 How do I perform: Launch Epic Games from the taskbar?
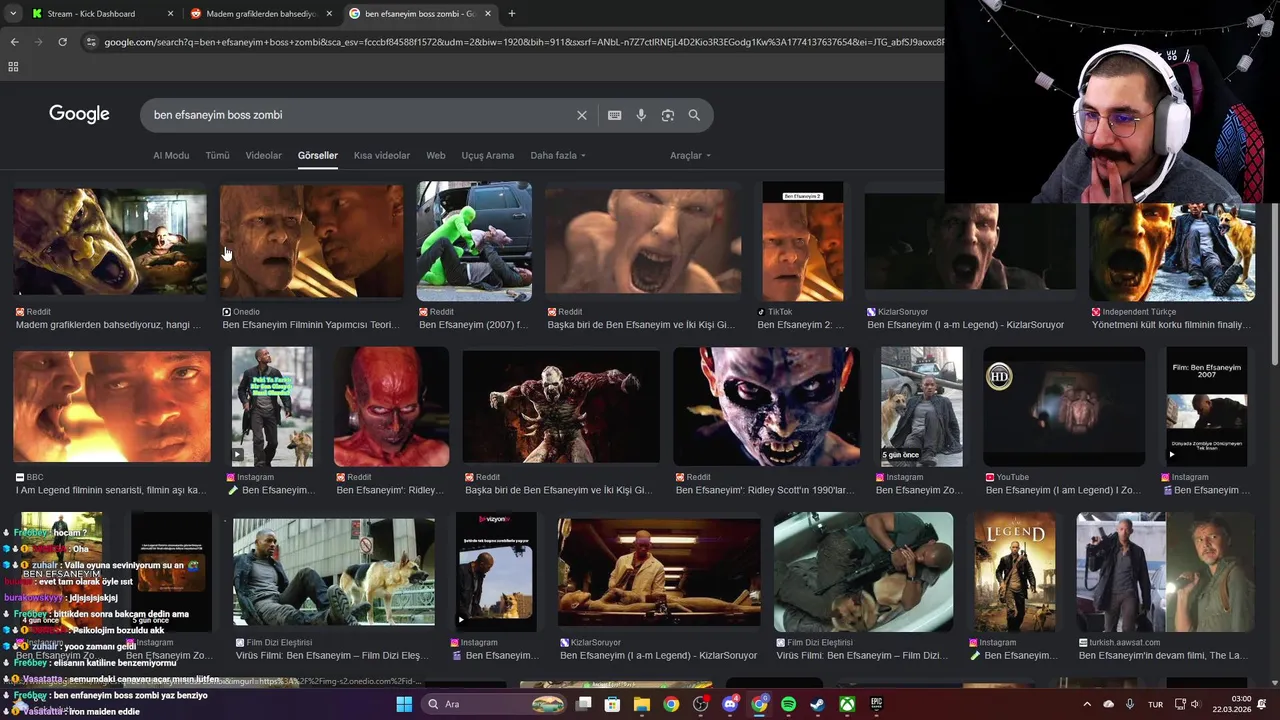pos(876,704)
